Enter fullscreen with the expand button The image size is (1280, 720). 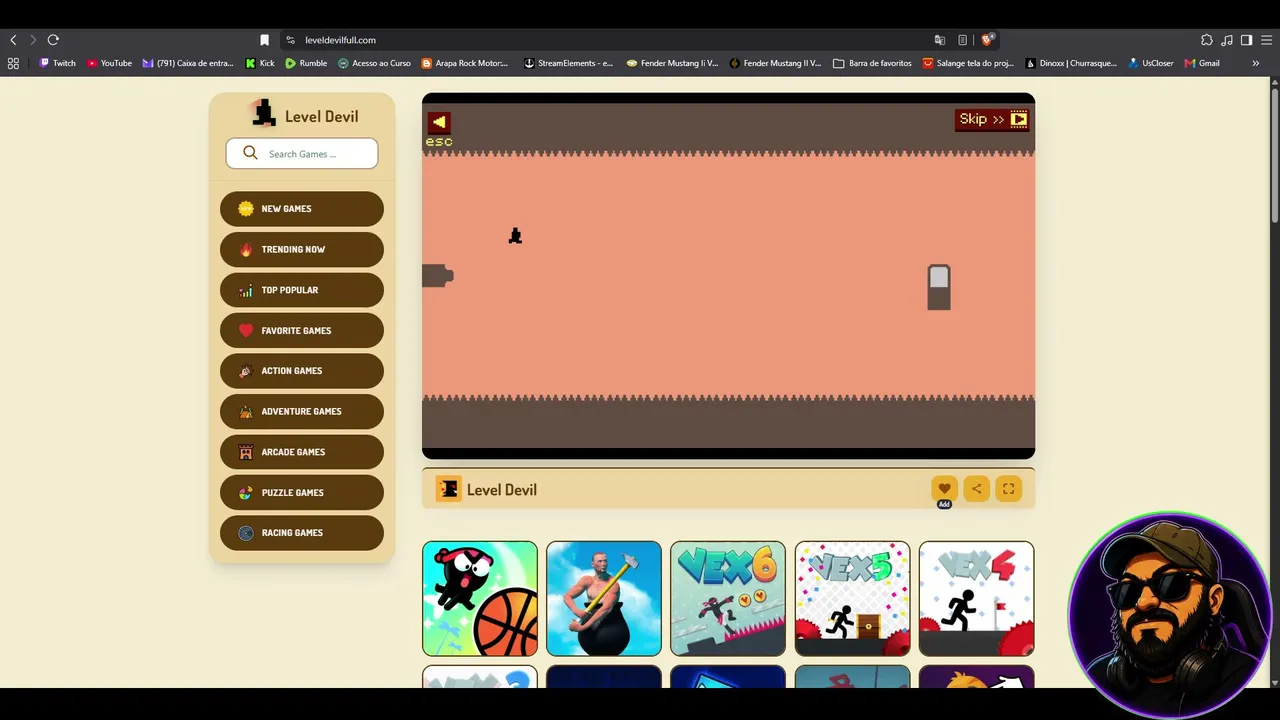[x=1008, y=489]
